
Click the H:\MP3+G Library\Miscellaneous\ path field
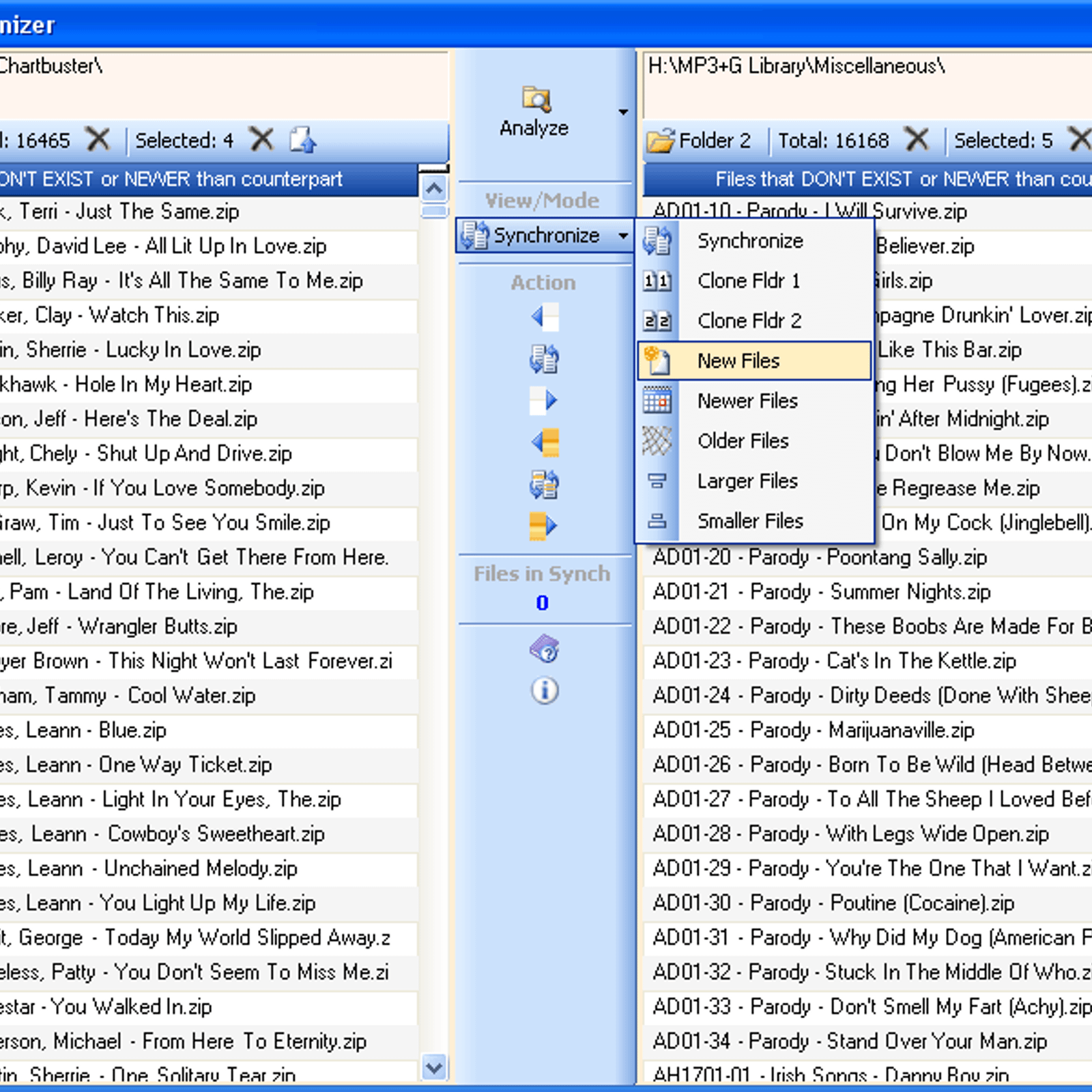click(x=867, y=85)
